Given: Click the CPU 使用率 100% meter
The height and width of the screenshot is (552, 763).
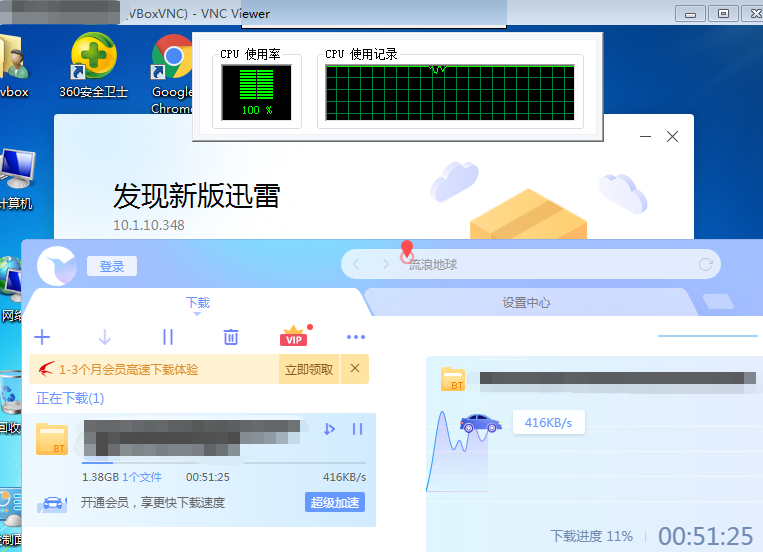Looking at the screenshot, I should point(256,92).
